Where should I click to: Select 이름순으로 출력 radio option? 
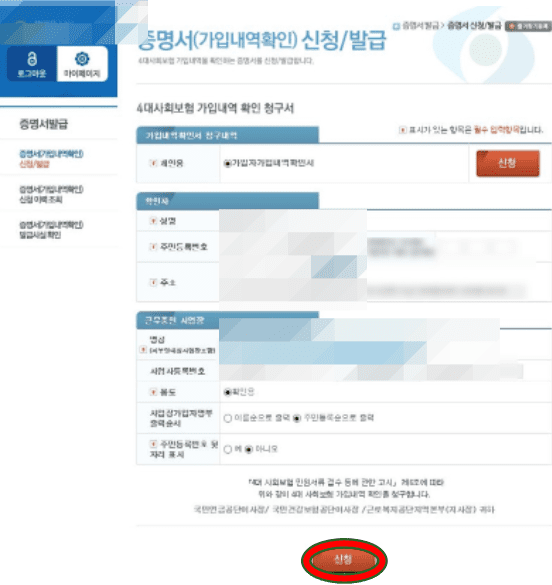pos(228,418)
